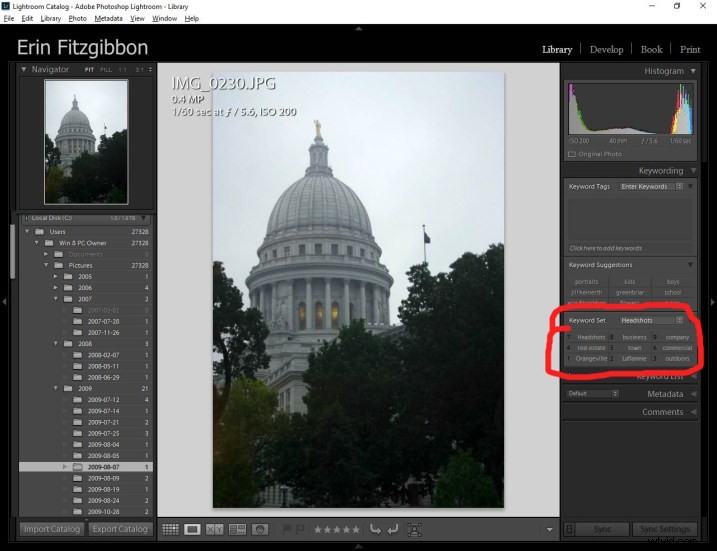
Task: Set Navigator zoom to FIT
Action: point(89,70)
